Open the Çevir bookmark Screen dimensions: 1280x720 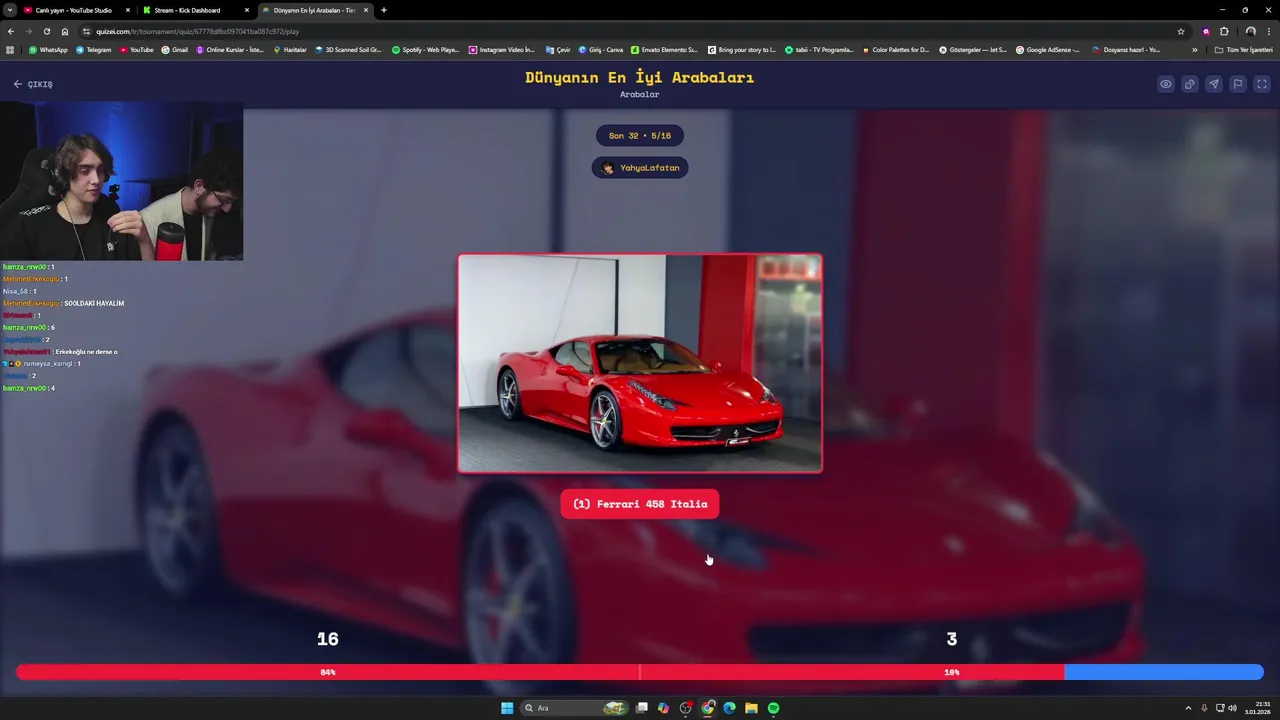(558, 49)
